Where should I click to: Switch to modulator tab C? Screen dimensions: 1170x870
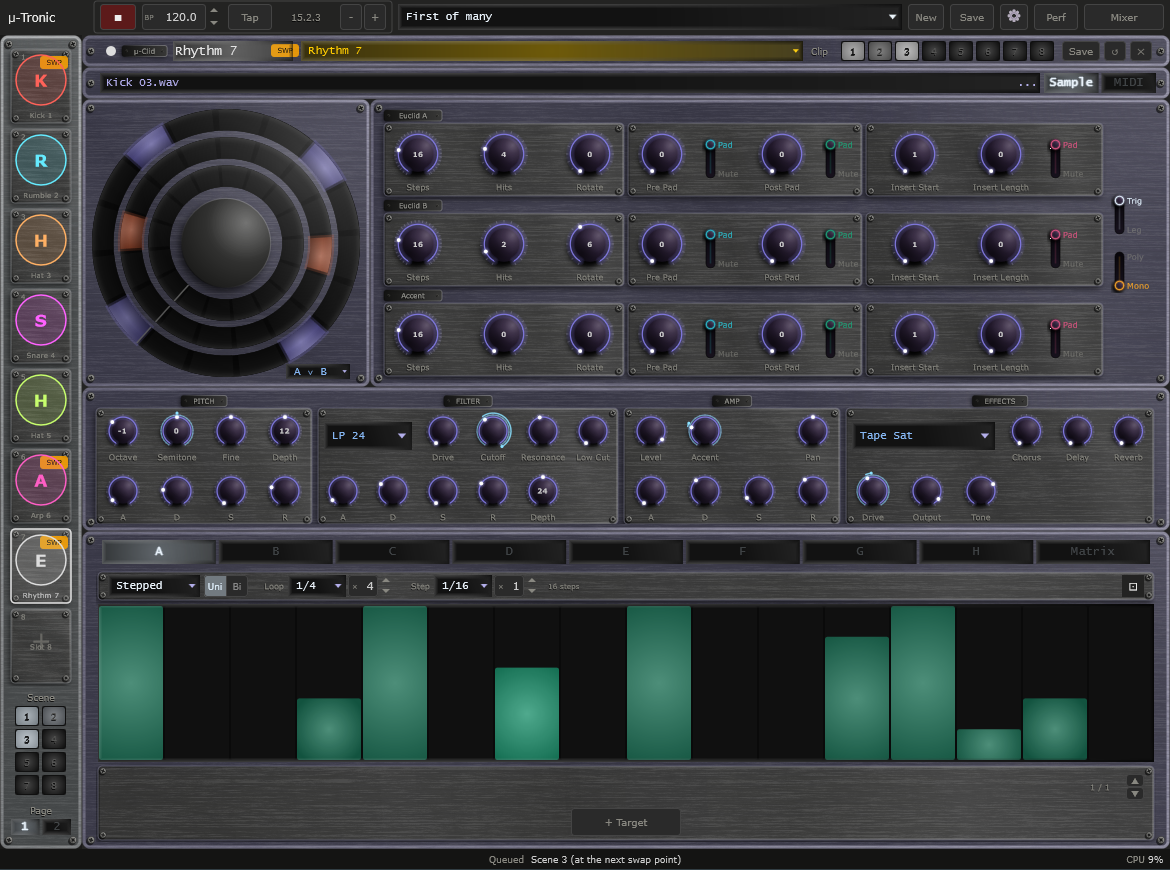392,551
